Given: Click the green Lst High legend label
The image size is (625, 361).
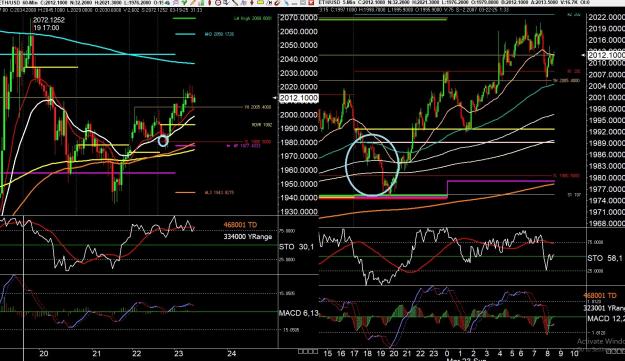Looking at the screenshot, I should [253, 18].
